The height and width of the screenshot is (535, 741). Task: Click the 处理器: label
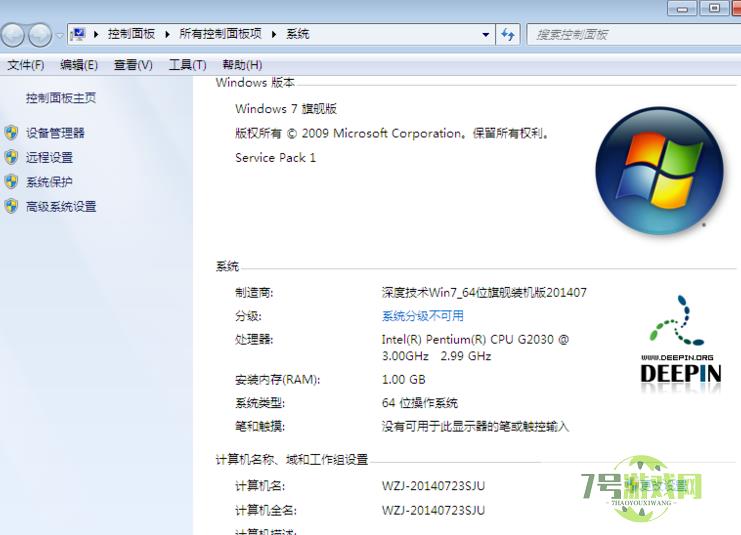(254, 339)
